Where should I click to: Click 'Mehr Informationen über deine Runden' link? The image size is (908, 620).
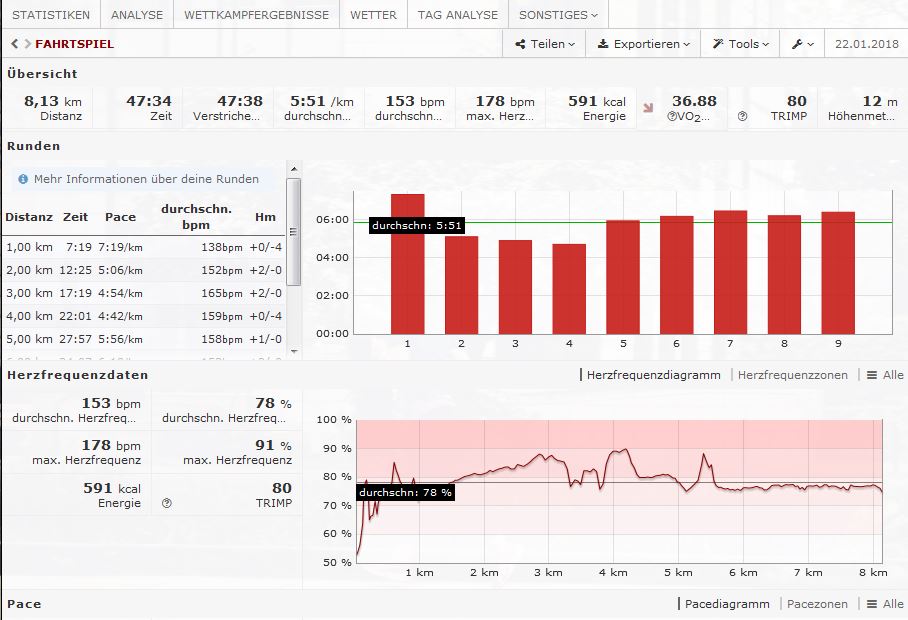(146, 179)
